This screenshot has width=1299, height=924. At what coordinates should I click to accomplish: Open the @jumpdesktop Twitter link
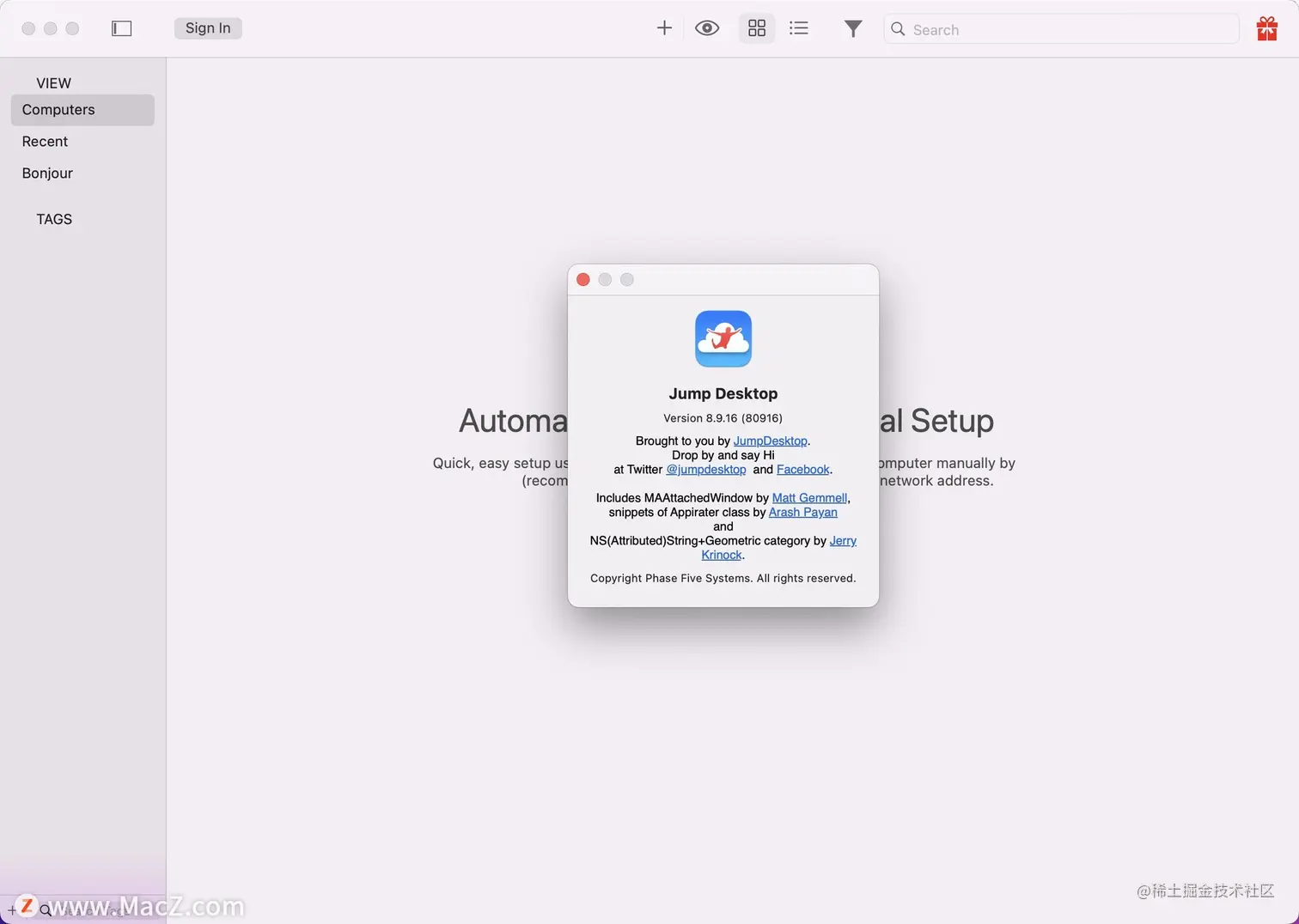coord(706,470)
